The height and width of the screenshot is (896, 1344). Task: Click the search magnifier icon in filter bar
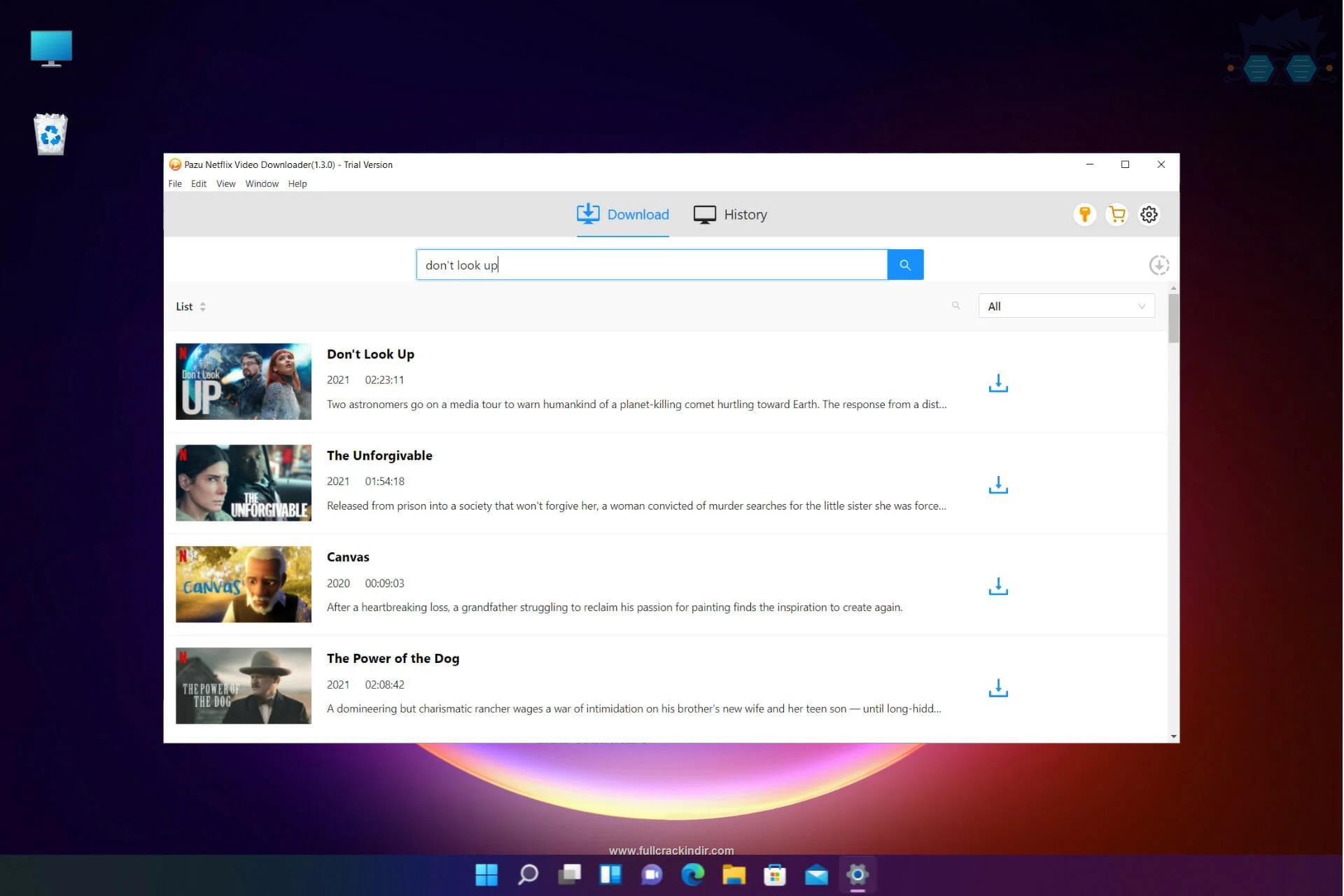point(956,306)
